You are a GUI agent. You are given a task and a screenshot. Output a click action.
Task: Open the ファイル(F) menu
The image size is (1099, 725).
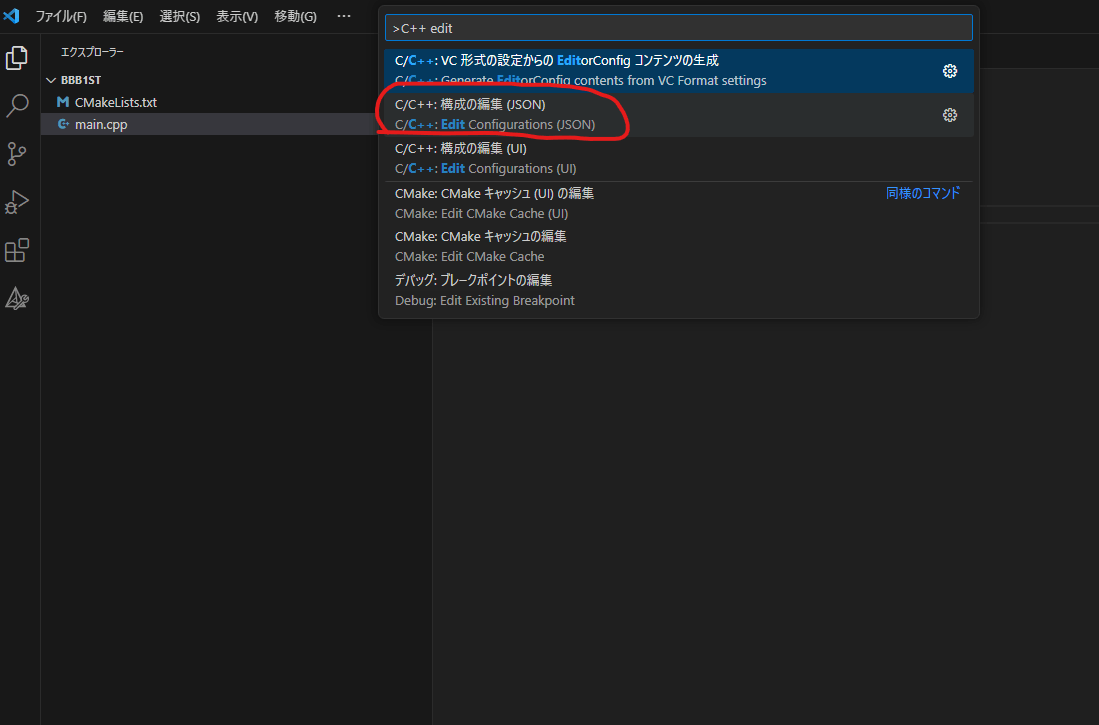click(61, 16)
